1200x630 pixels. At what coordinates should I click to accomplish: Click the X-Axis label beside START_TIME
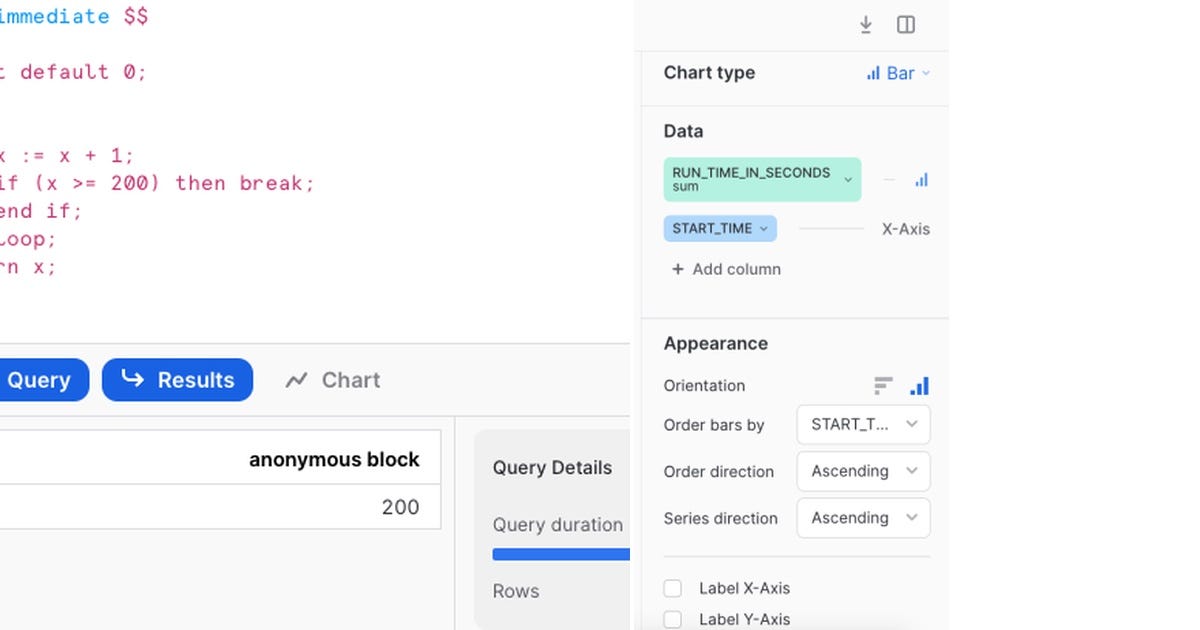(x=906, y=229)
